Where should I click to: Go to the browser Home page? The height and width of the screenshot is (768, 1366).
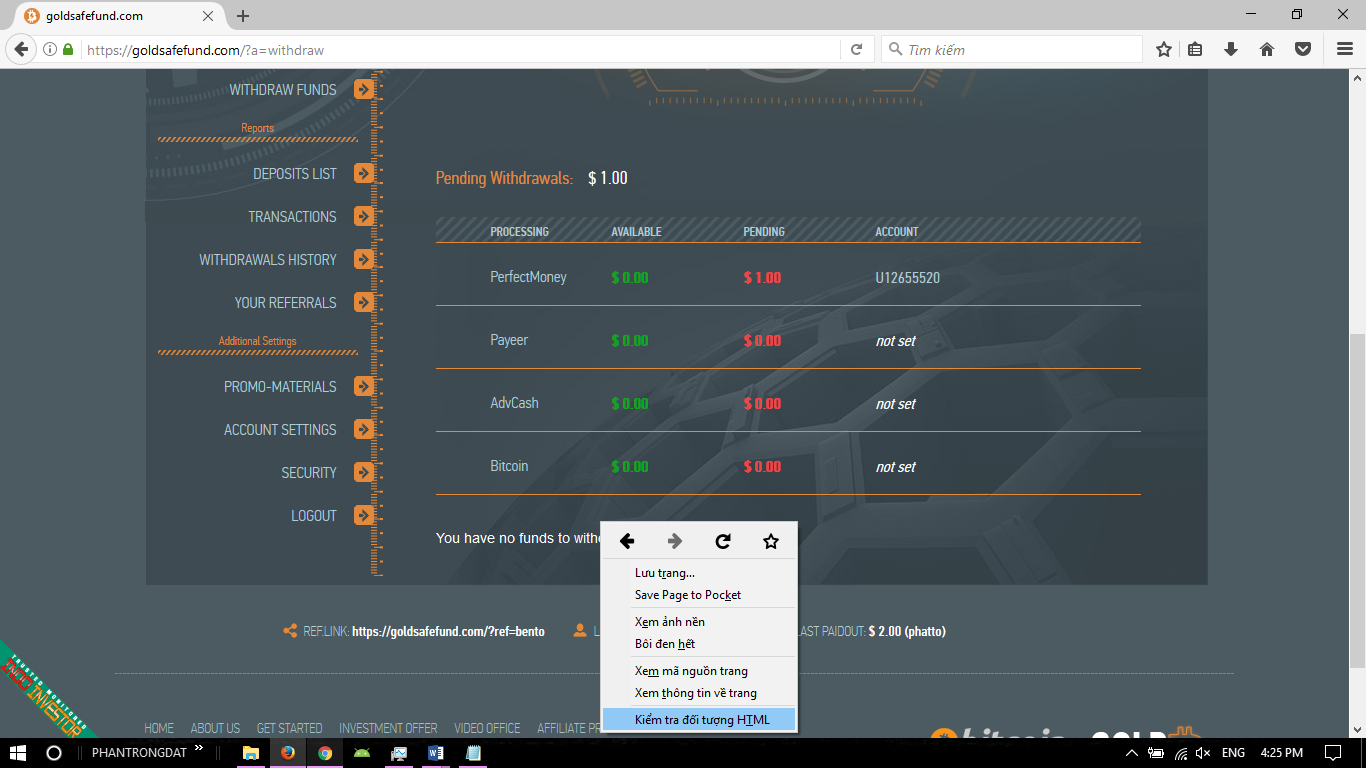click(x=1267, y=49)
